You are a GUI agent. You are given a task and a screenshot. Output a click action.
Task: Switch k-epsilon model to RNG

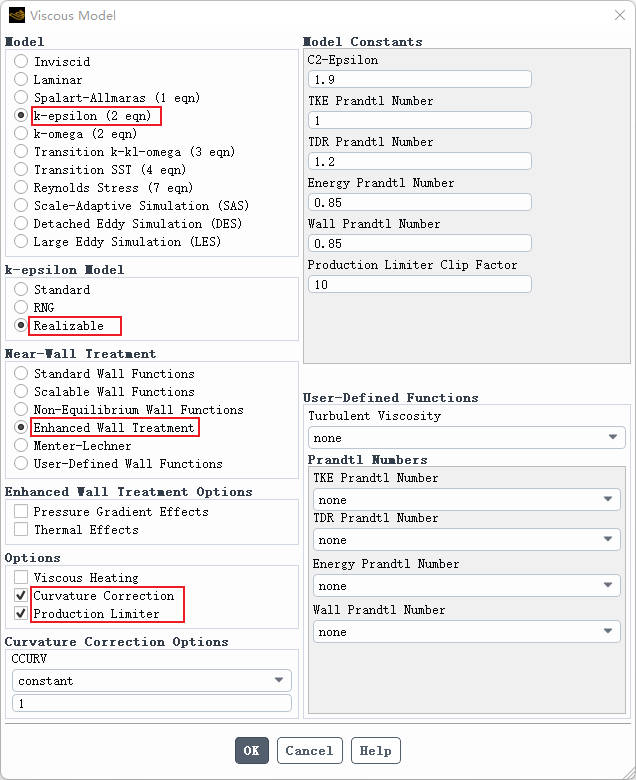(21, 308)
